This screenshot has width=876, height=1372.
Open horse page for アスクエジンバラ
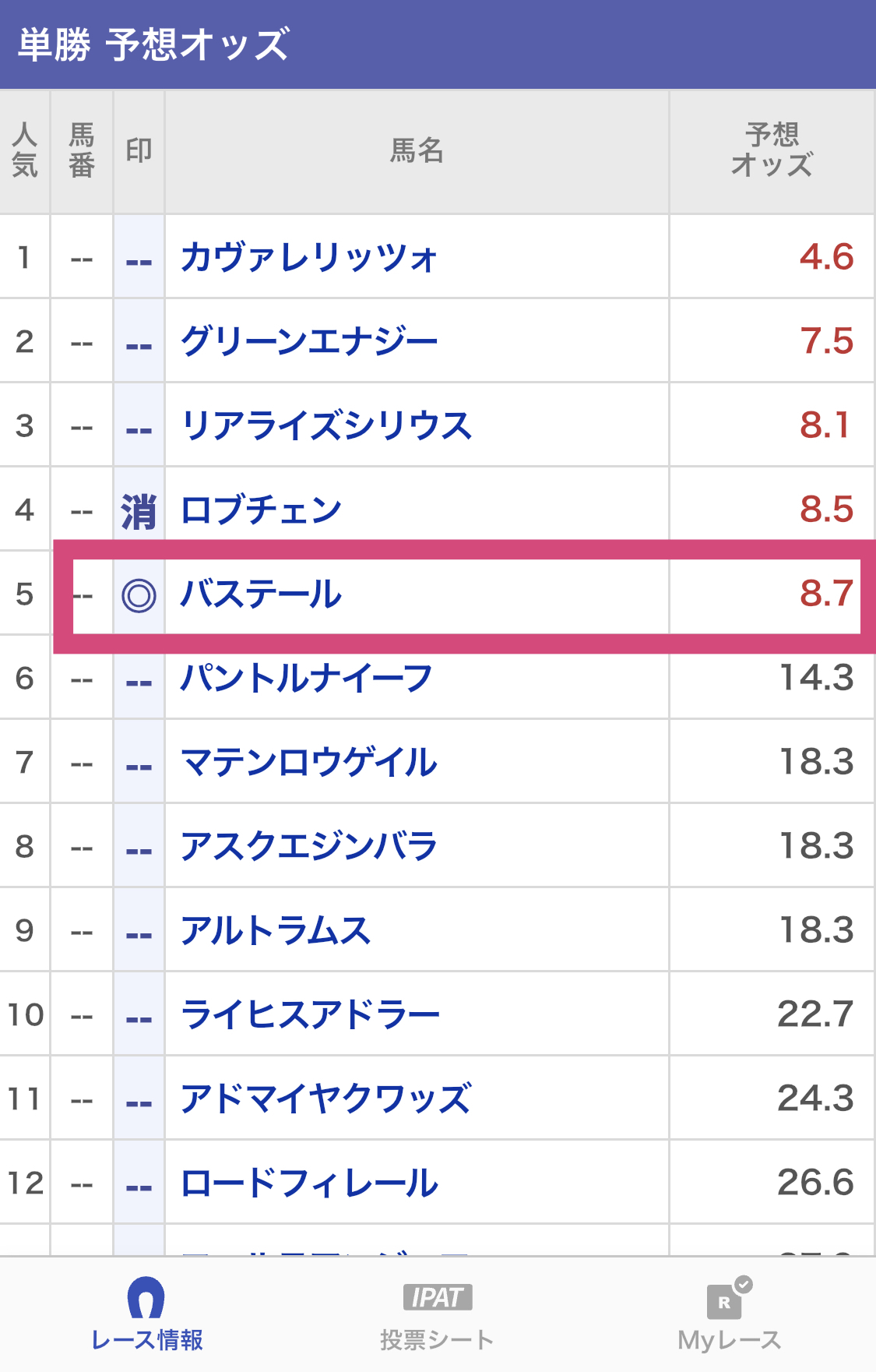(309, 847)
